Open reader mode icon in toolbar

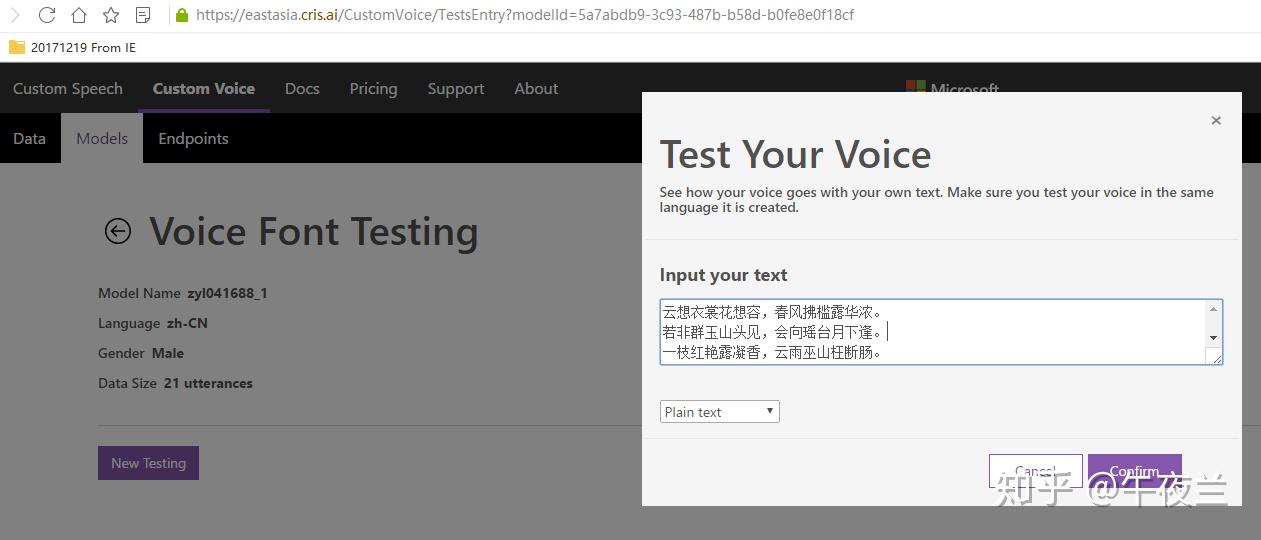[x=143, y=15]
